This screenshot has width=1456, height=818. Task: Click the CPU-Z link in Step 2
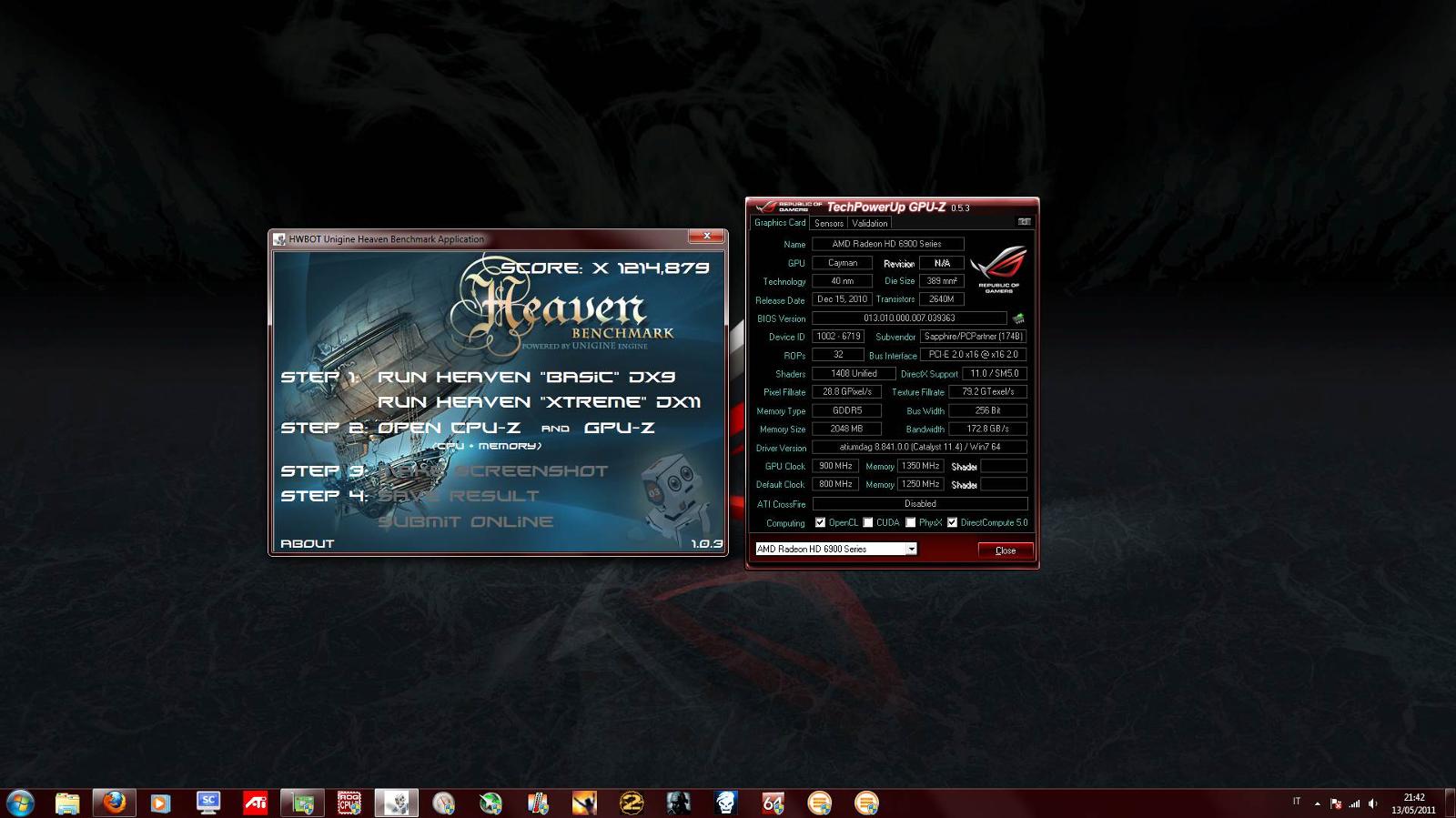tap(449, 428)
